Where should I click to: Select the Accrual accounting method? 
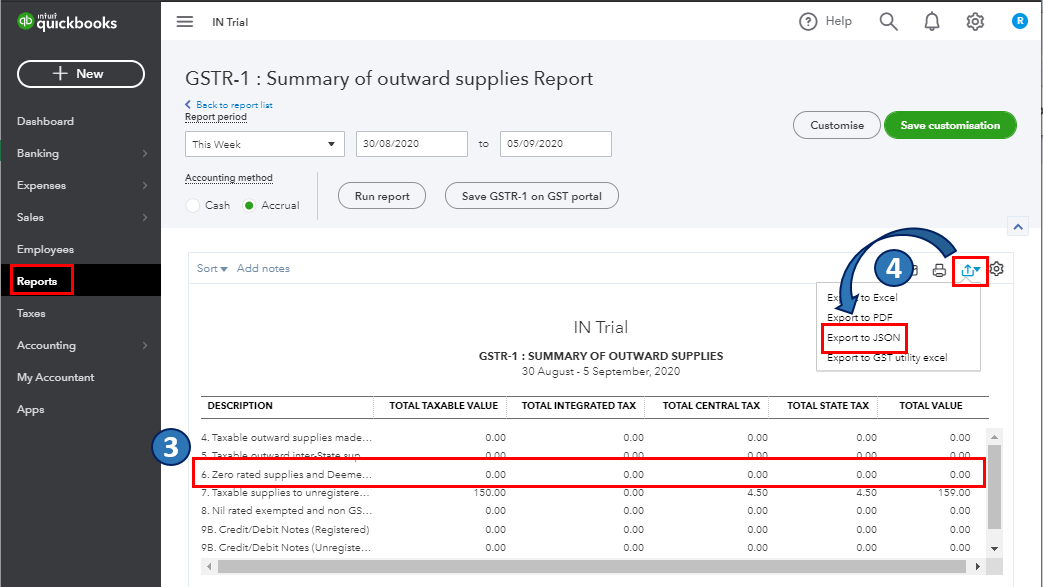click(x=250, y=205)
